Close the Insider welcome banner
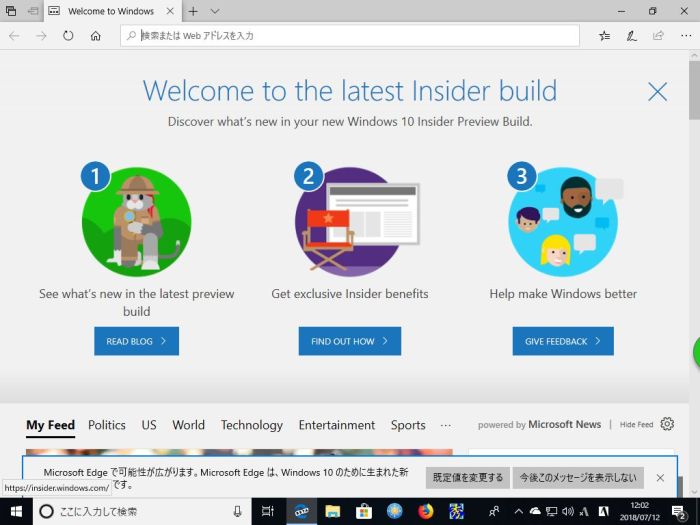700x525 pixels. pos(657,92)
